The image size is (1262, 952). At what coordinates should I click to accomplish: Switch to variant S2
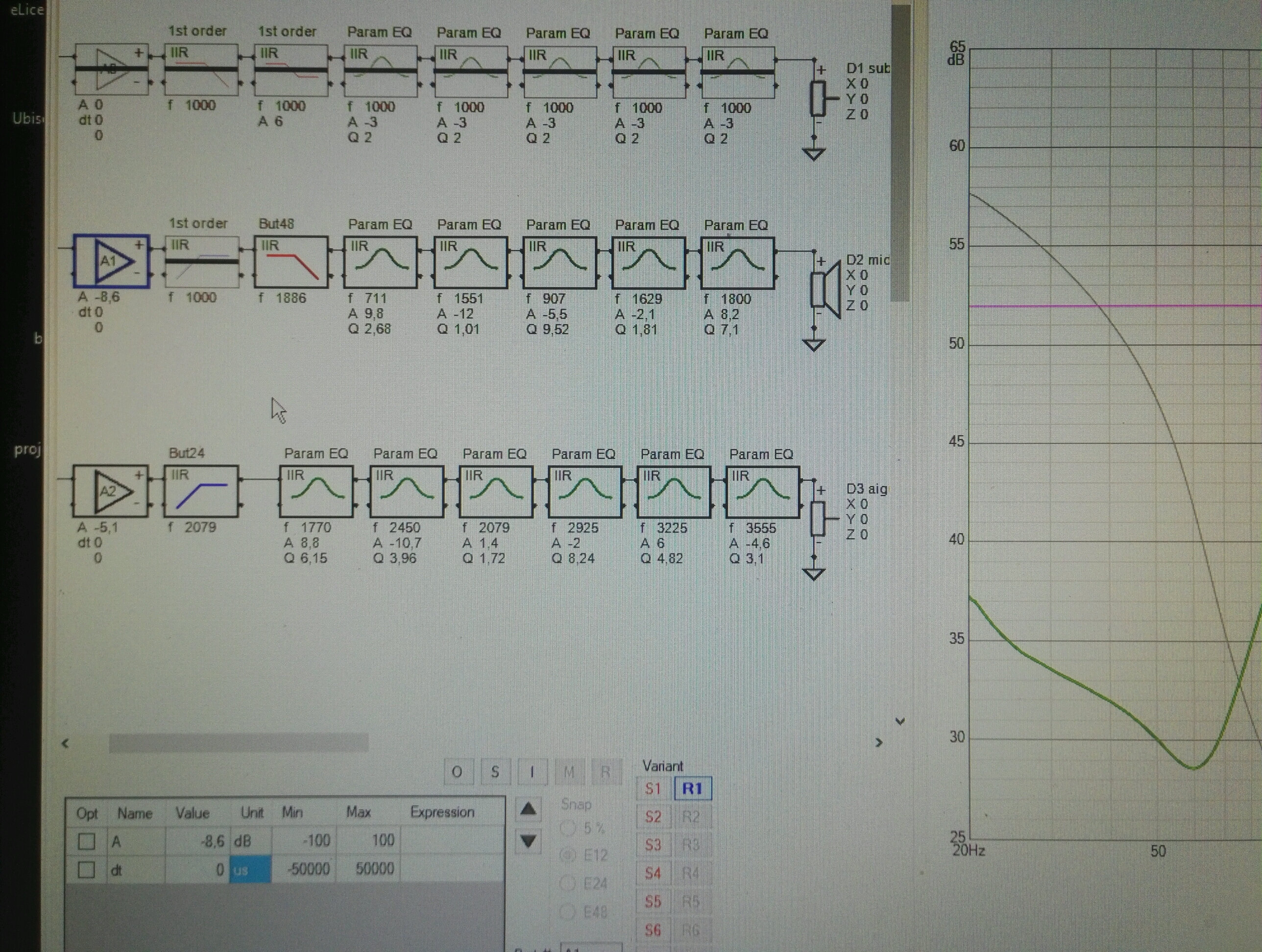(653, 817)
